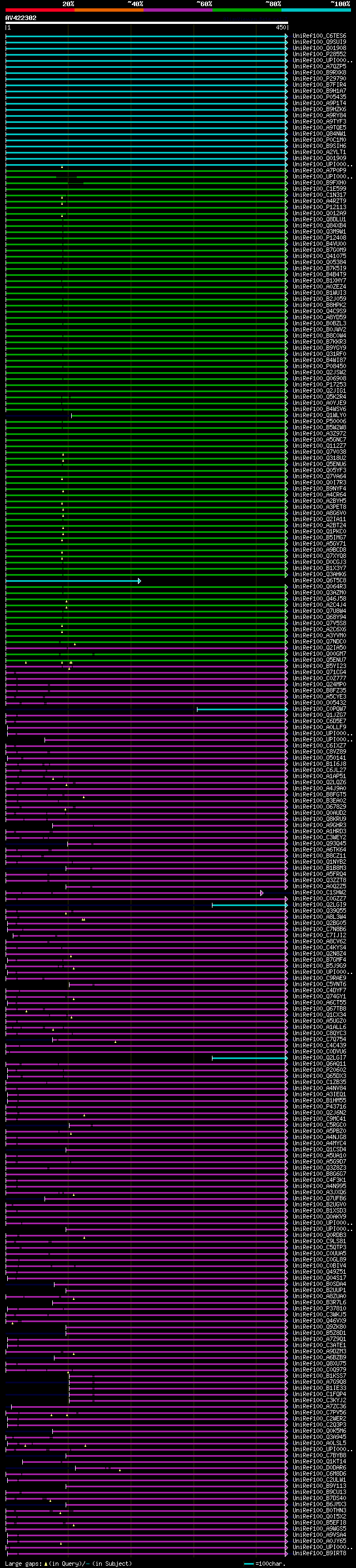Screen dimensions: 356x1568
Task: Click label UniRef100_Q05384
Action: pyautogui.click(x=319, y=263)
